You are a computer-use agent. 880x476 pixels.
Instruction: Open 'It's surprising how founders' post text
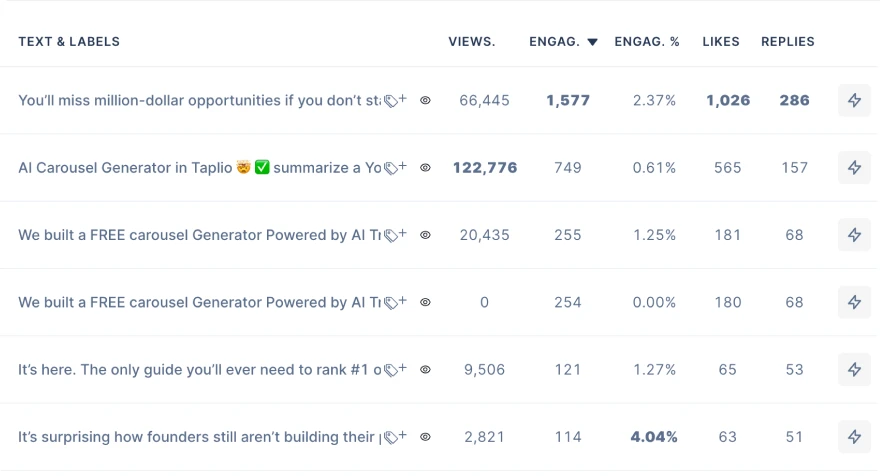click(199, 437)
